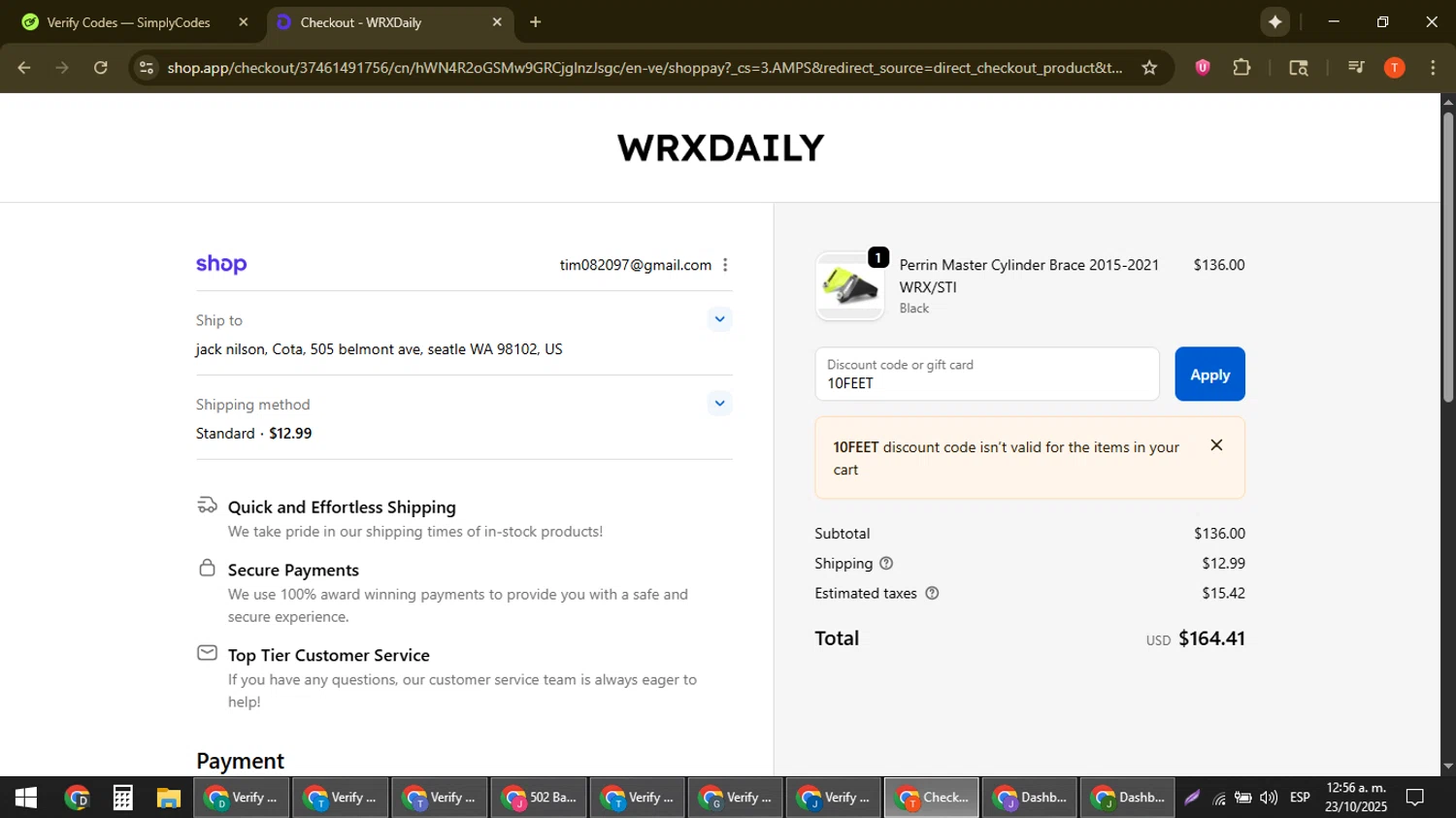This screenshot has height=818, width=1456.
Task: Switch to Verify Codes — SimplyCodes tab
Action: [128, 22]
